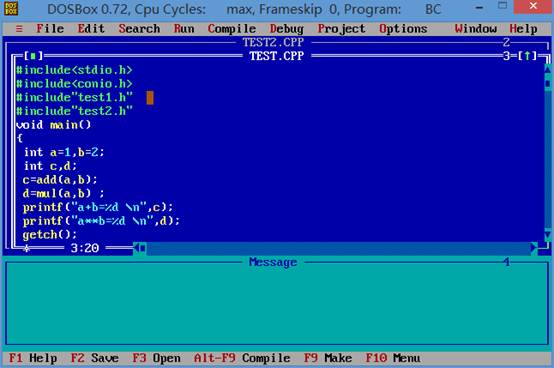Activate the TEST2.CPP window title bar
This screenshot has height=368, width=554.
pos(273,42)
